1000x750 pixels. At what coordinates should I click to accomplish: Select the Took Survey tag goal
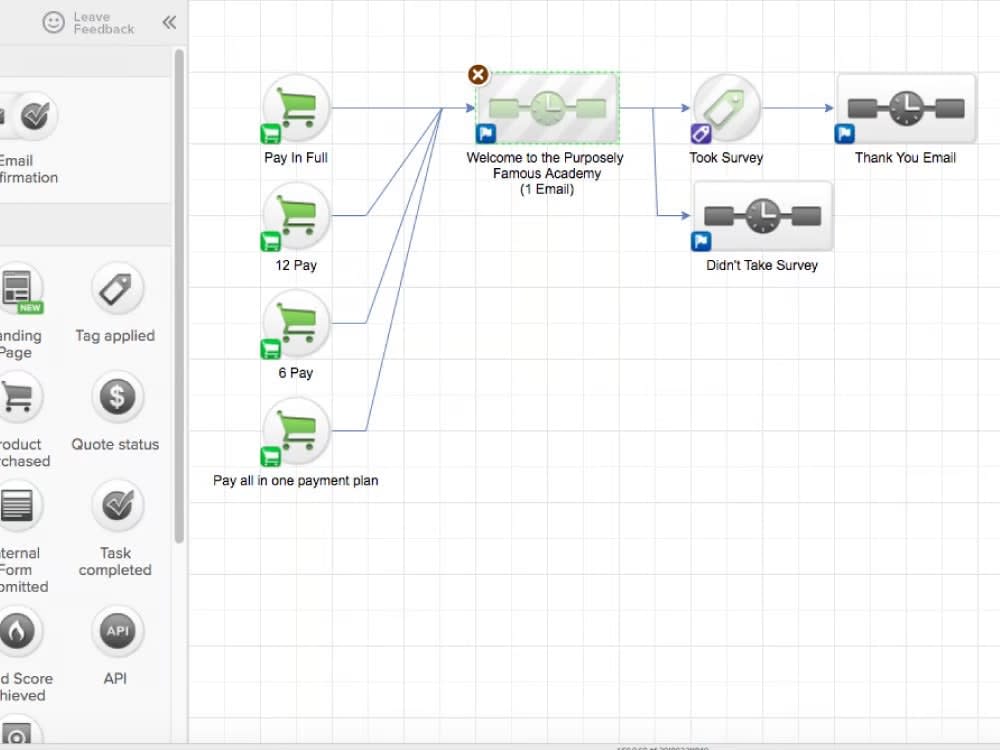click(x=726, y=108)
